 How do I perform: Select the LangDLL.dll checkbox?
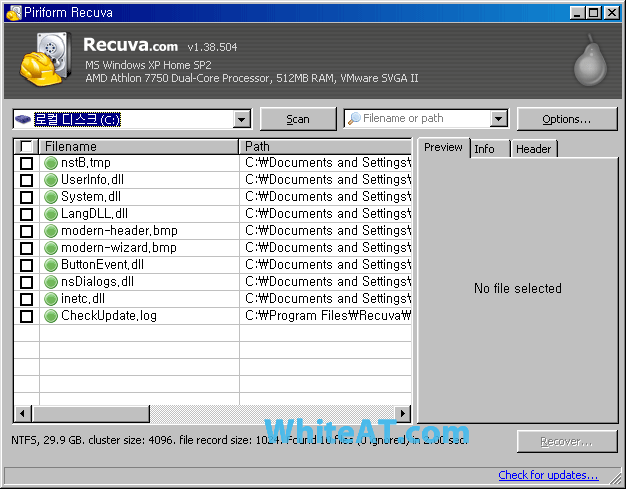click(x=26, y=214)
